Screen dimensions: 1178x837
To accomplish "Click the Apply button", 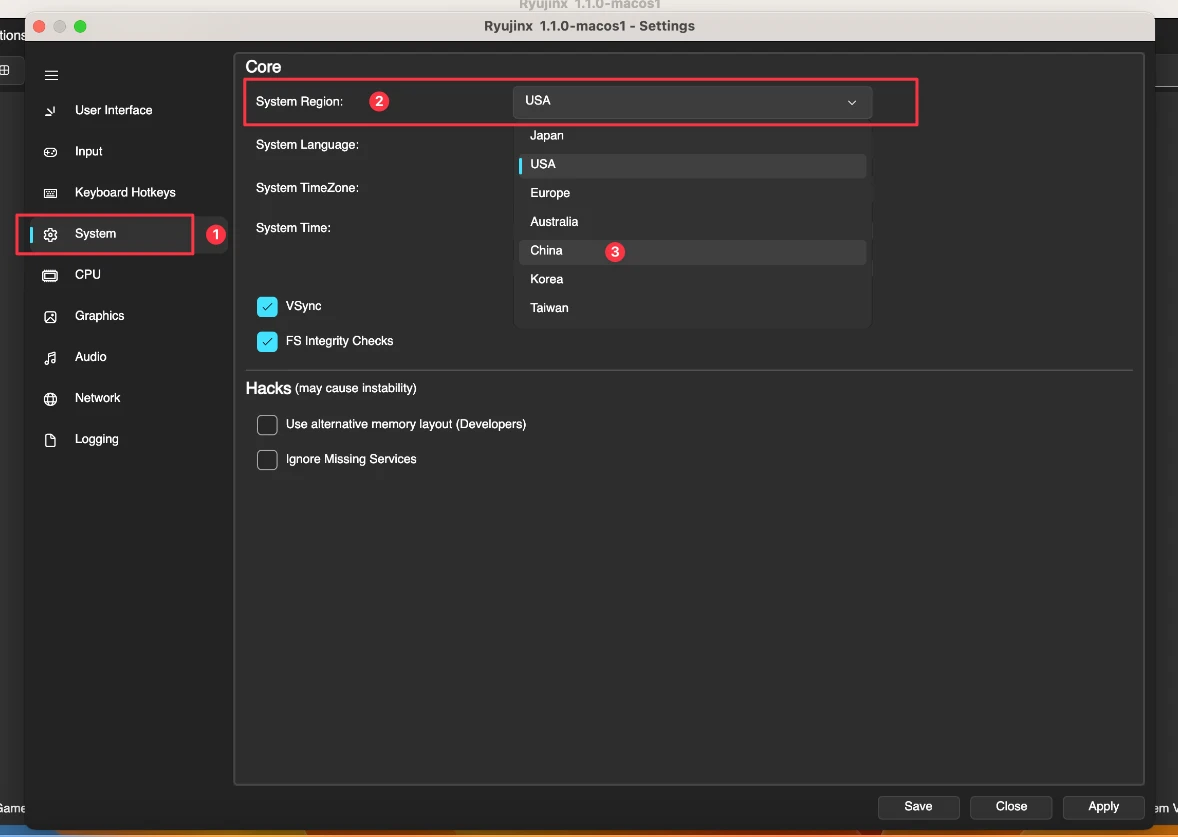I will 1104,806.
